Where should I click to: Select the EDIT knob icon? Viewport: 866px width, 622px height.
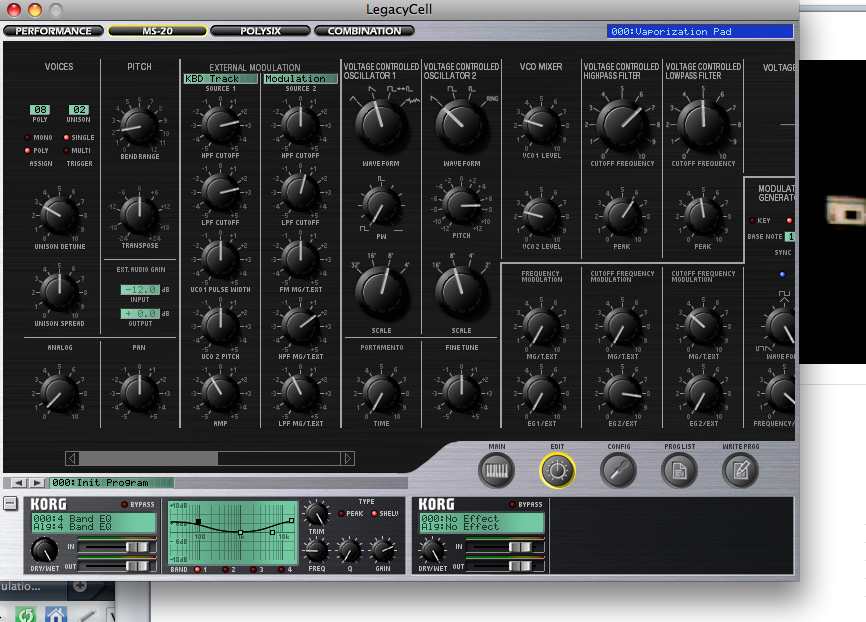[557, 471]
